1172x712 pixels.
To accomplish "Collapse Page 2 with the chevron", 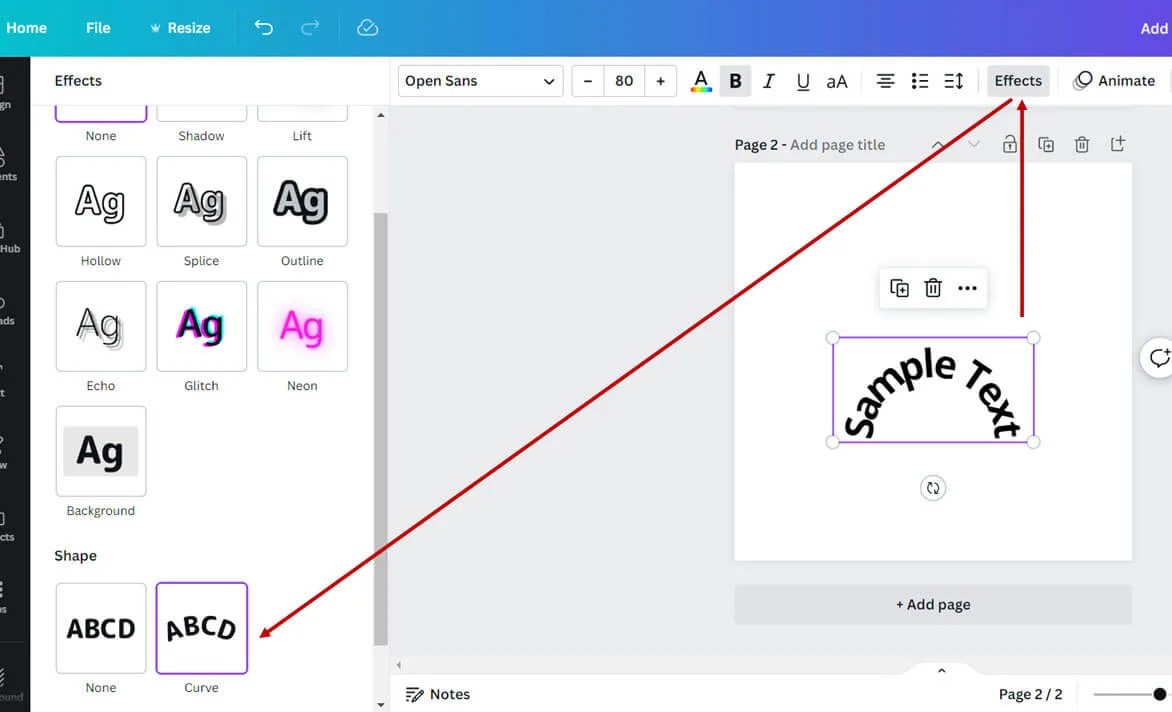I will pos(938,144).
